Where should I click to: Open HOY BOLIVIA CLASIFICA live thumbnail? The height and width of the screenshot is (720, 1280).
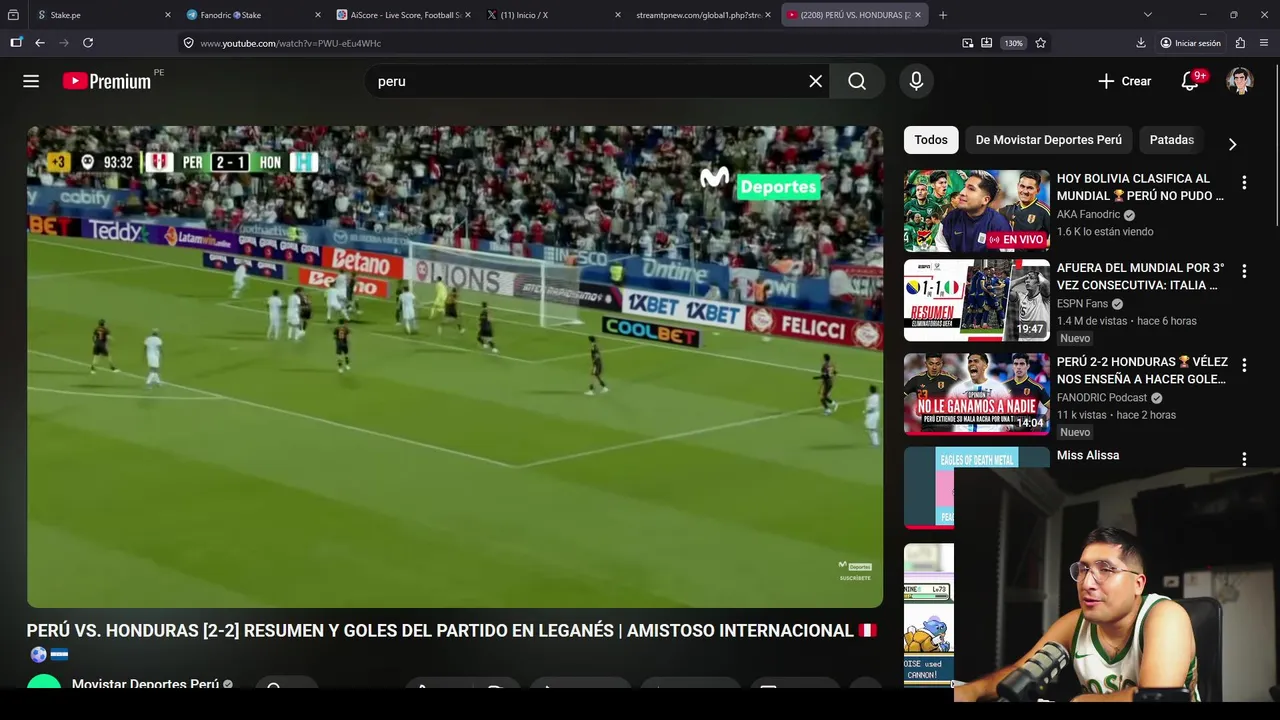(x=977, y=210)
